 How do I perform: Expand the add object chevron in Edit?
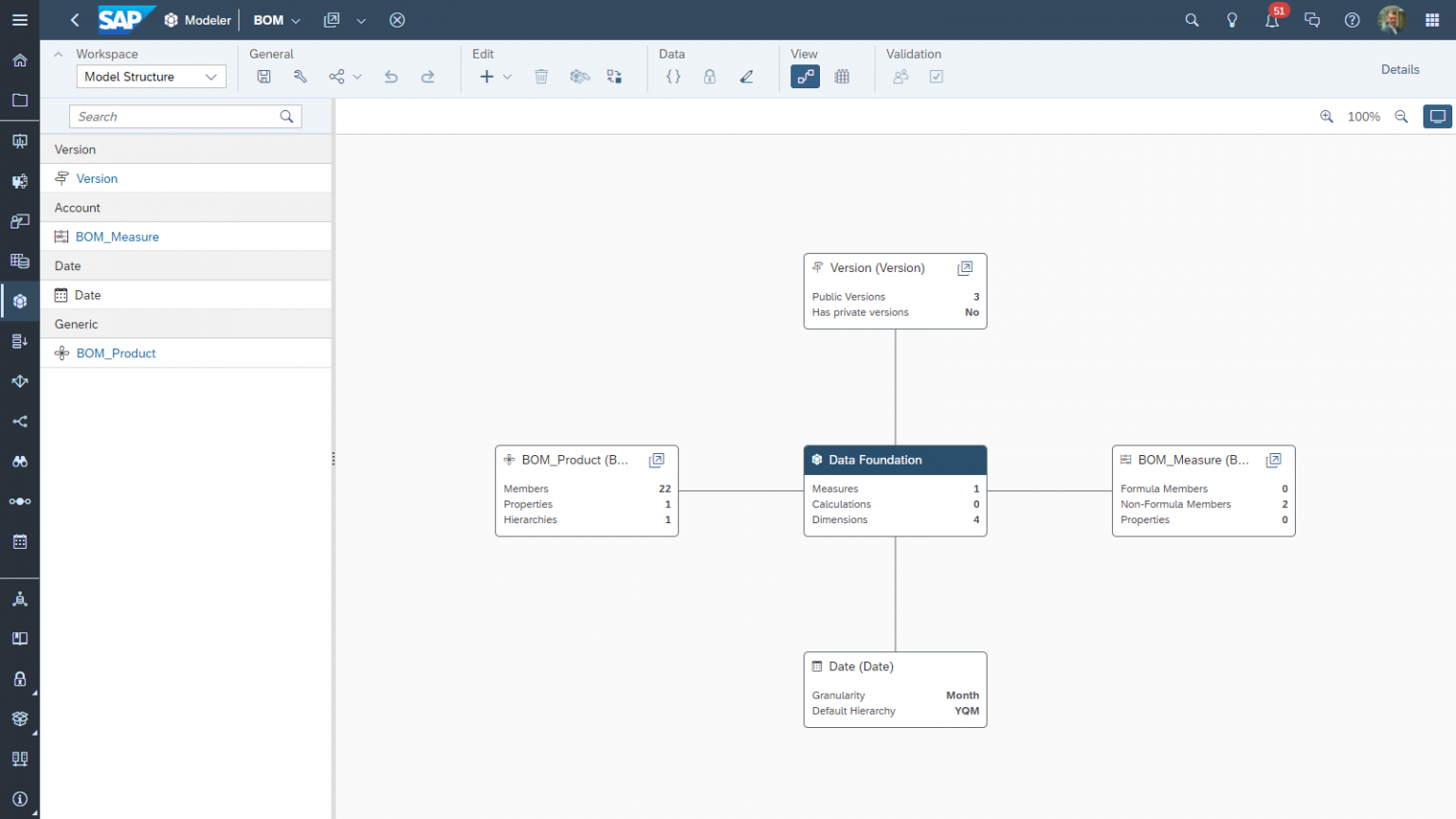(508, 76)
